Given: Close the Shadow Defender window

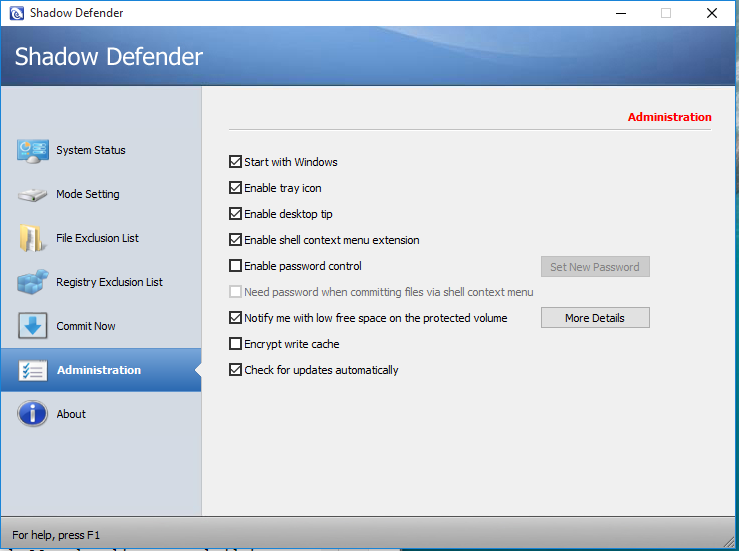Looking at the screenshot, I should [712, 13].
